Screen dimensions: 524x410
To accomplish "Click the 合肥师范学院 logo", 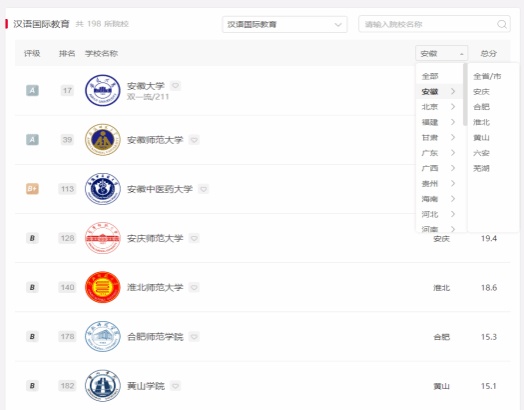I will (x=103, y=336).
